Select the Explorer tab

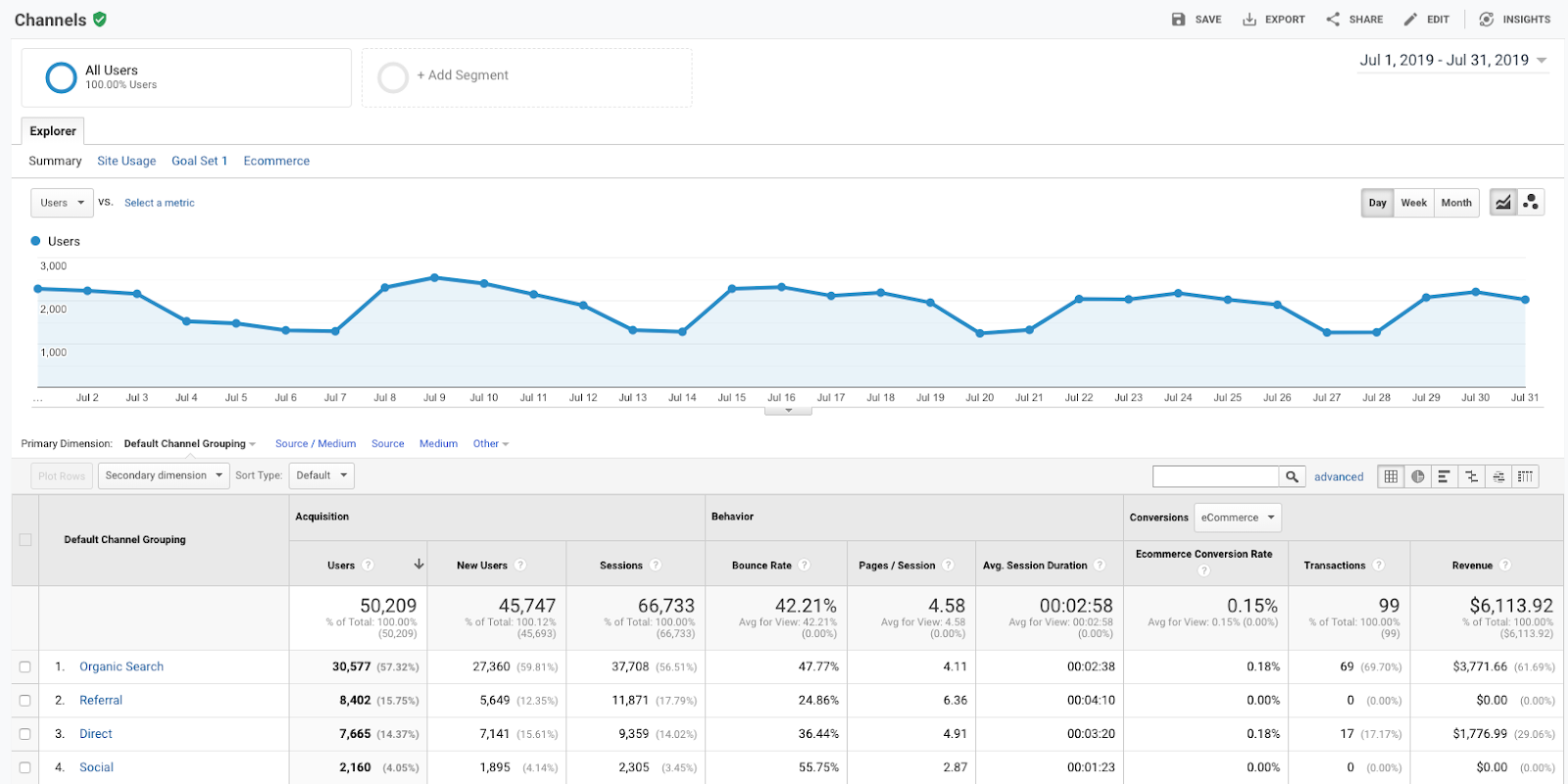pyautogui.click(x=53, y=131)
